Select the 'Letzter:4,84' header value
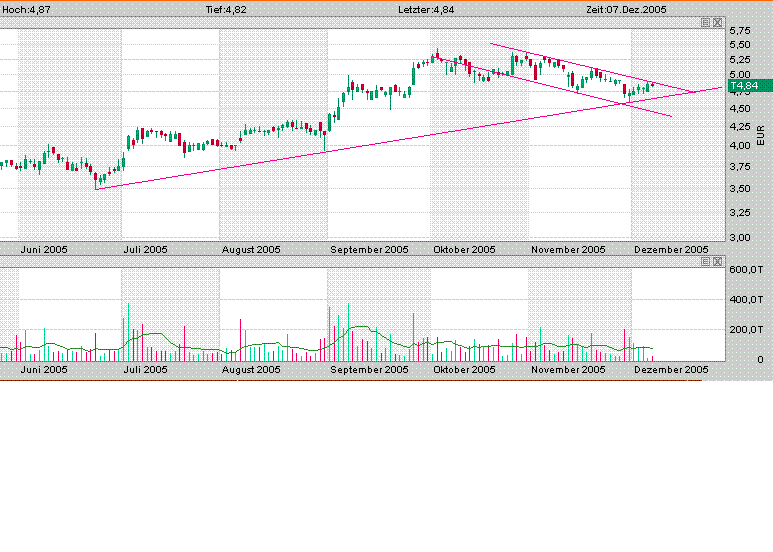This screenshot has height=552, width=773. 426,9
